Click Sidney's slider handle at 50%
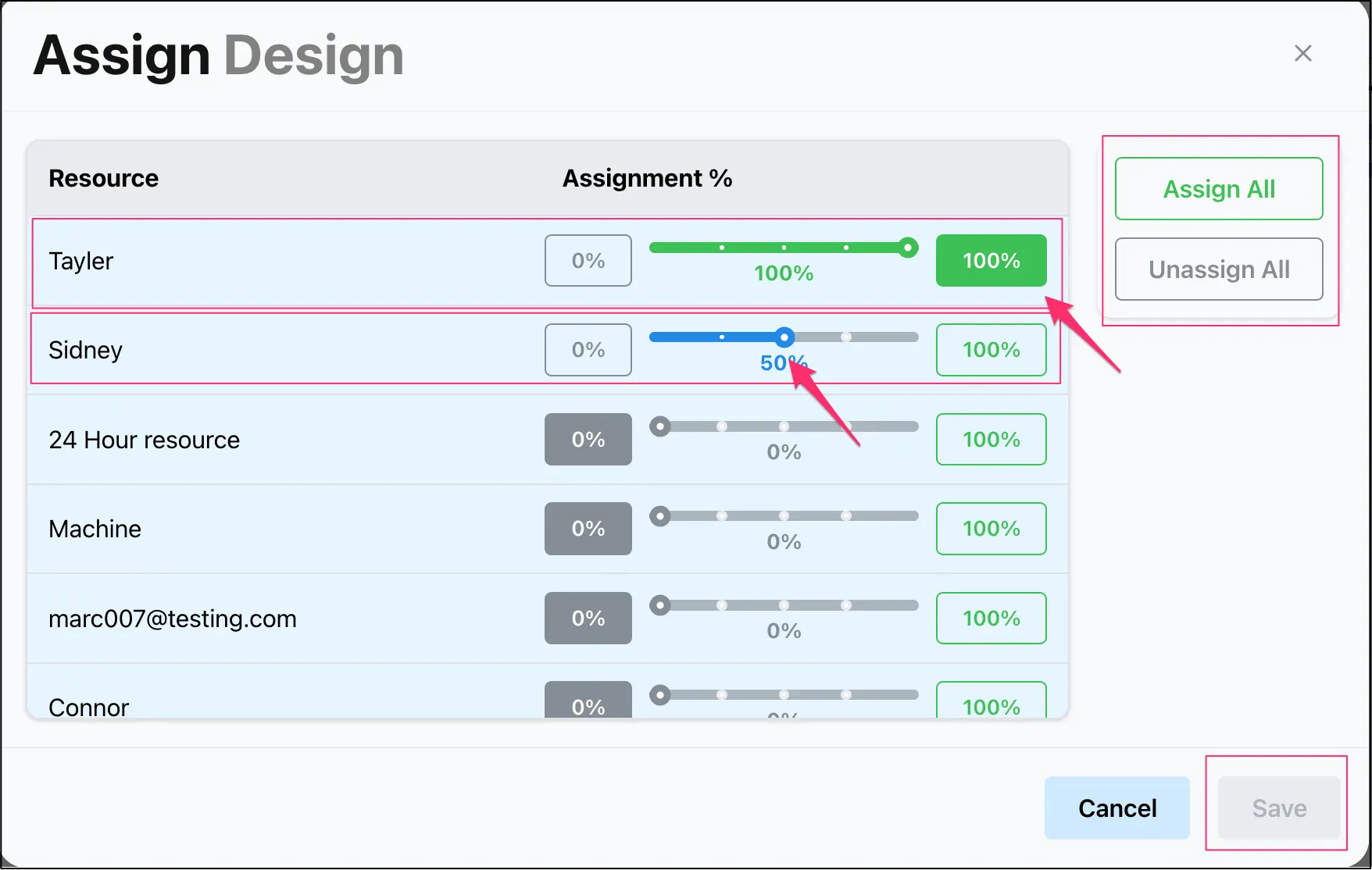The height and width of the screenshot is (870, 1372). [x=784, y=337]
